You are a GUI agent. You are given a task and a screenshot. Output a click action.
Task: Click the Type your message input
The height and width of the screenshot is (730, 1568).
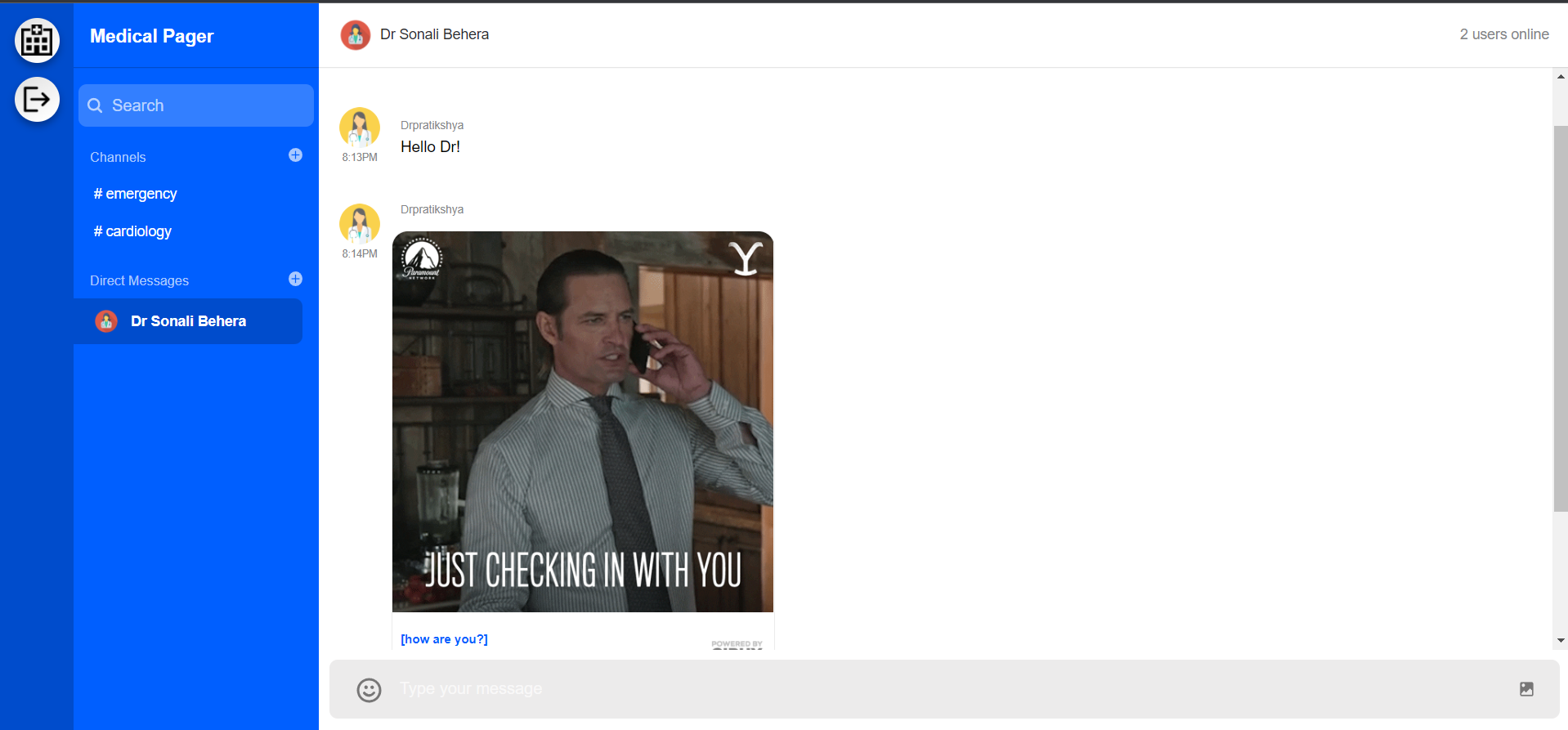pos(944,689)
